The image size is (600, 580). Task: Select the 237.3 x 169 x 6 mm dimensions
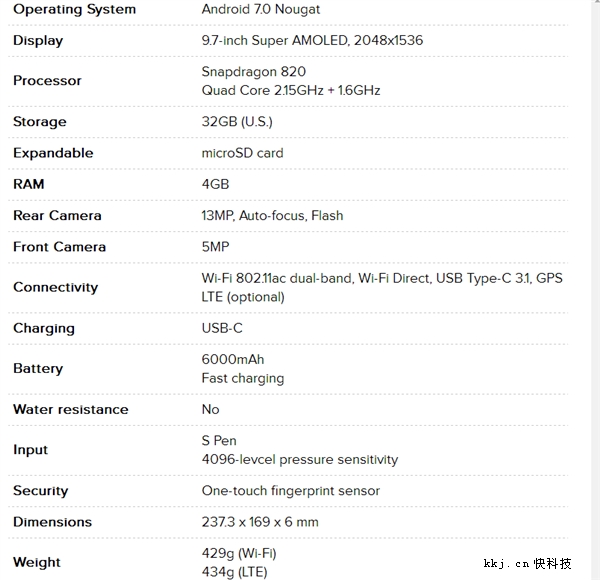click(x=260, y=522)
